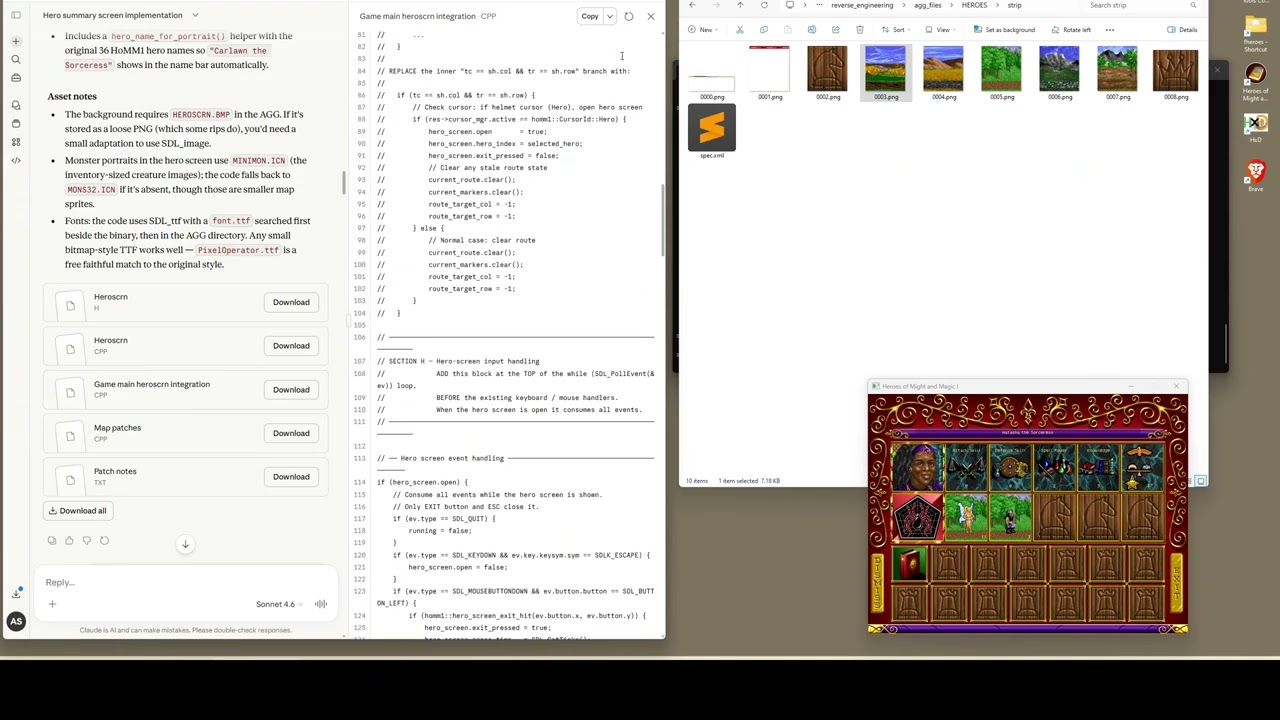
Task: Download the Patch notes TXT file
Action: pyautogui.click(x=291, y=477)
